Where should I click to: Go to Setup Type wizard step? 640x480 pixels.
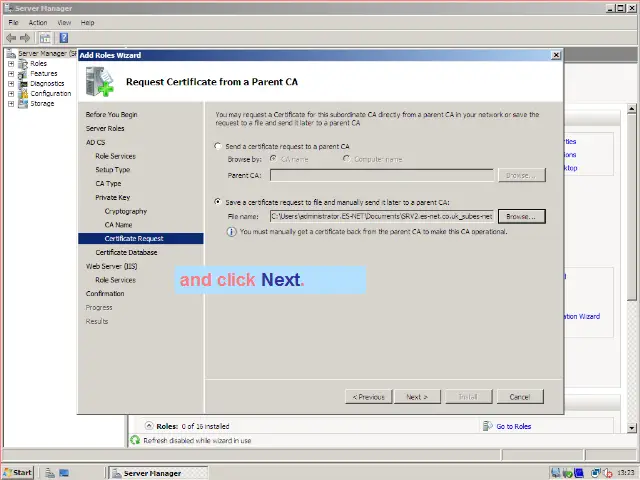(113, 170)
